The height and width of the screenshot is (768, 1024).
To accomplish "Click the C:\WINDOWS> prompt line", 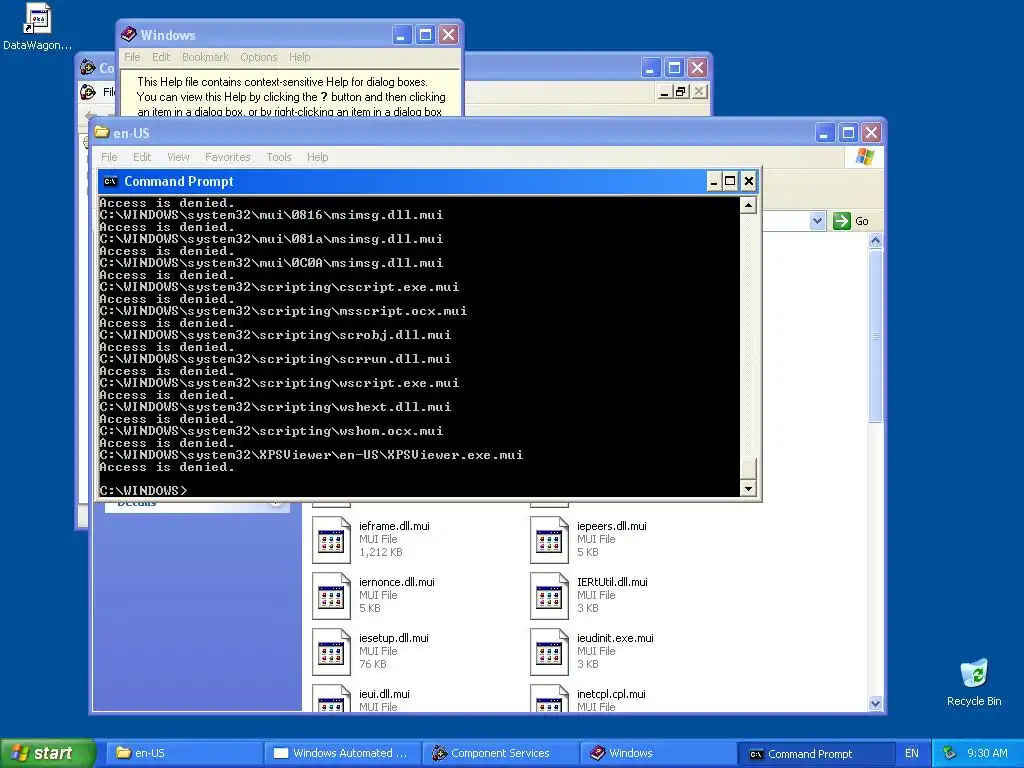I will pyautogui.click(x=143, y=490).
